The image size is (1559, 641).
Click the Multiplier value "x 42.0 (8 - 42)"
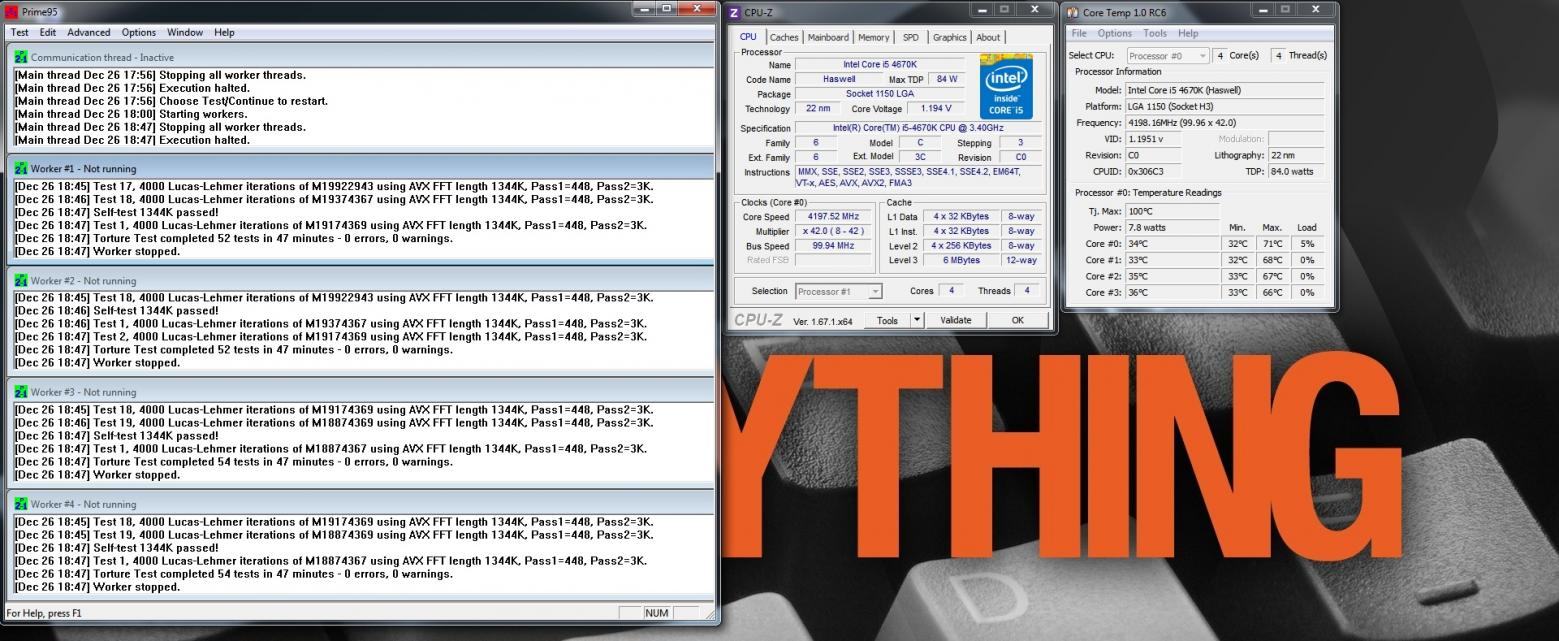[x=834, y=231]
